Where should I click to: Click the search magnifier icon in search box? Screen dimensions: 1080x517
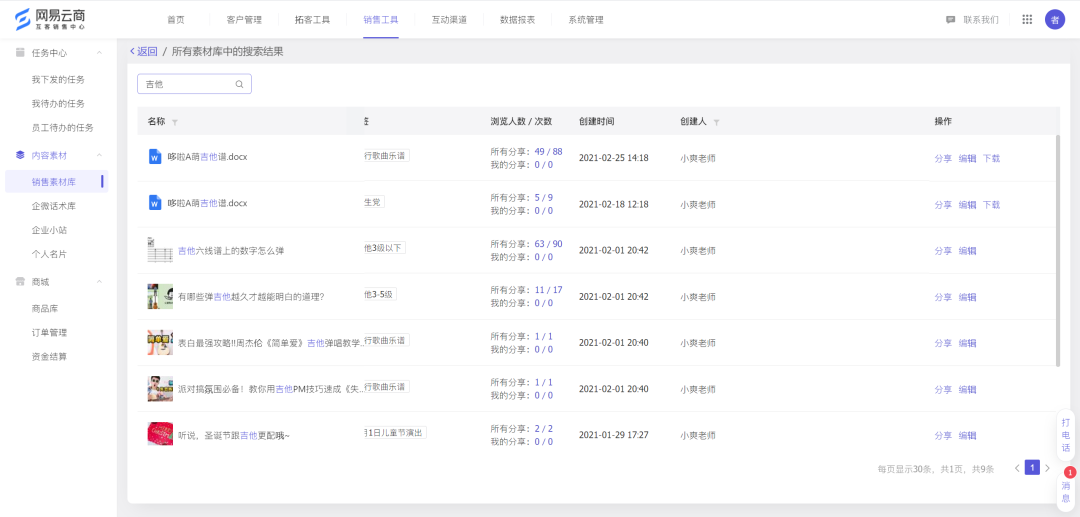[239, 84]
